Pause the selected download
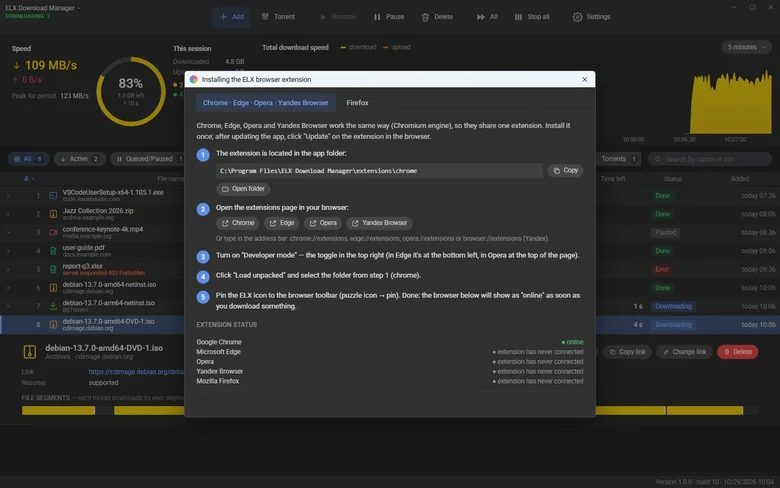Image resolution: width=780 pixels, height=488 pixels. [x=389, y=17]
